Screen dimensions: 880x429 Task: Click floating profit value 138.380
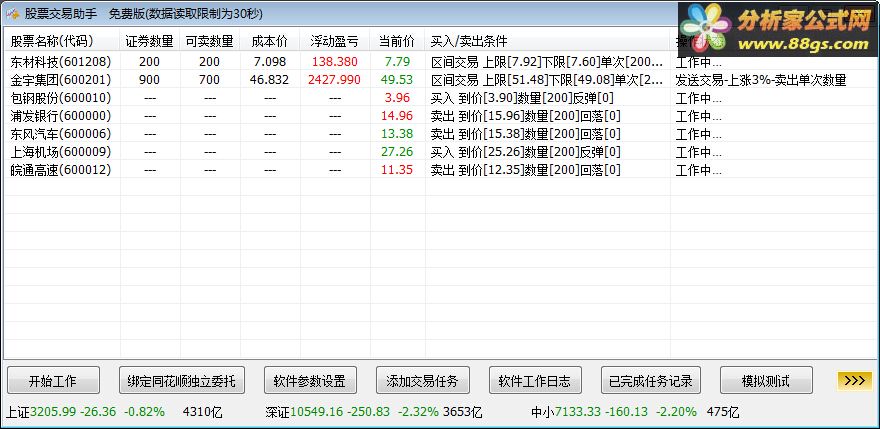[x=334, y=62]
